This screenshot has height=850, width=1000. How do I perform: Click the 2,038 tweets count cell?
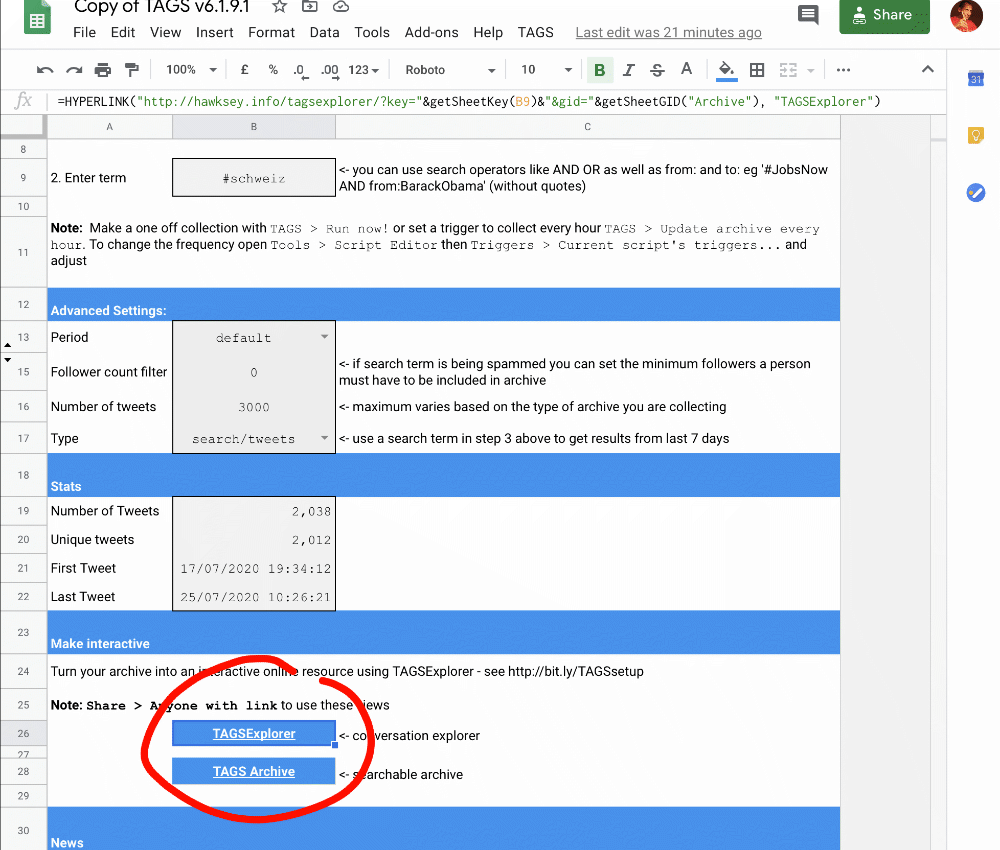pyautogui.click(x=254, y=511)
